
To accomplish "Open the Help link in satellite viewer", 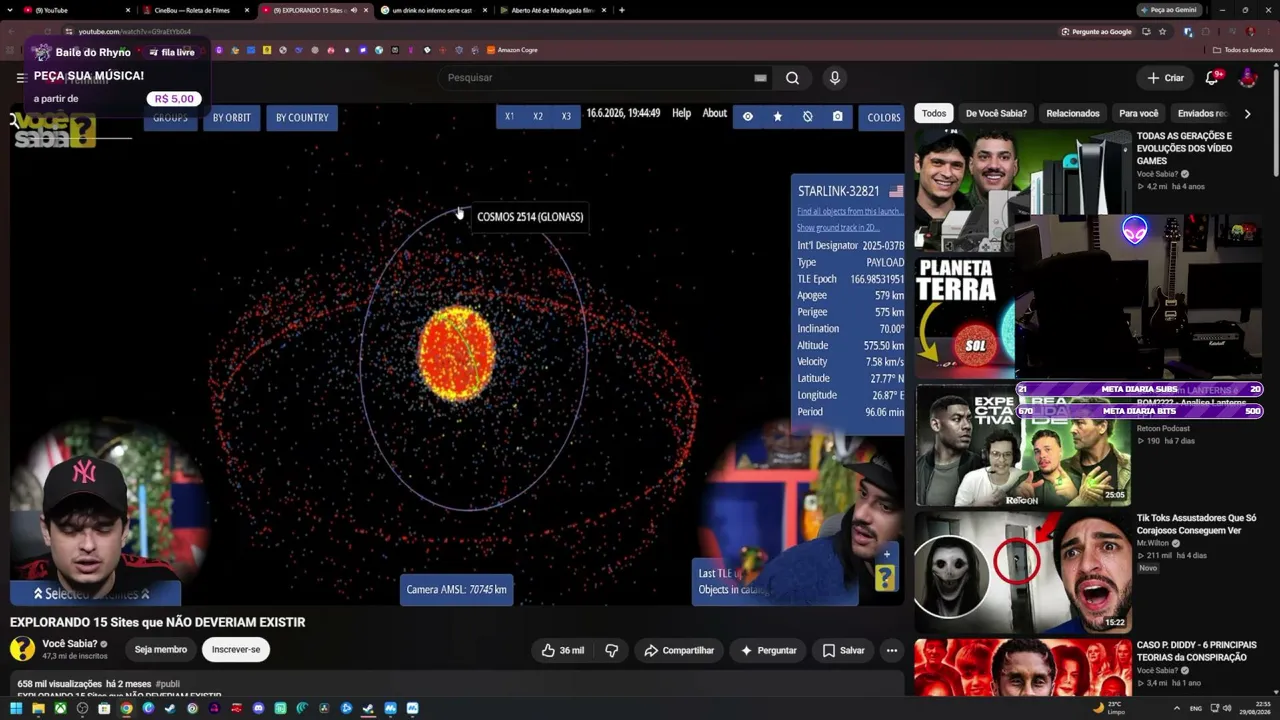I will point(681,114).
